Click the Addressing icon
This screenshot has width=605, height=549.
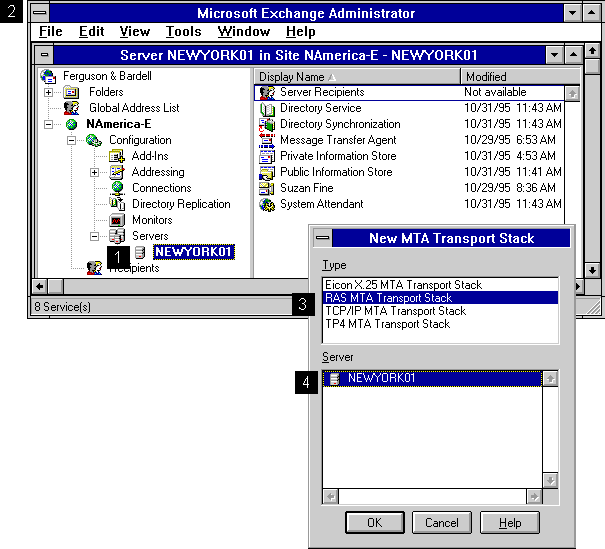tap(117, 172)
